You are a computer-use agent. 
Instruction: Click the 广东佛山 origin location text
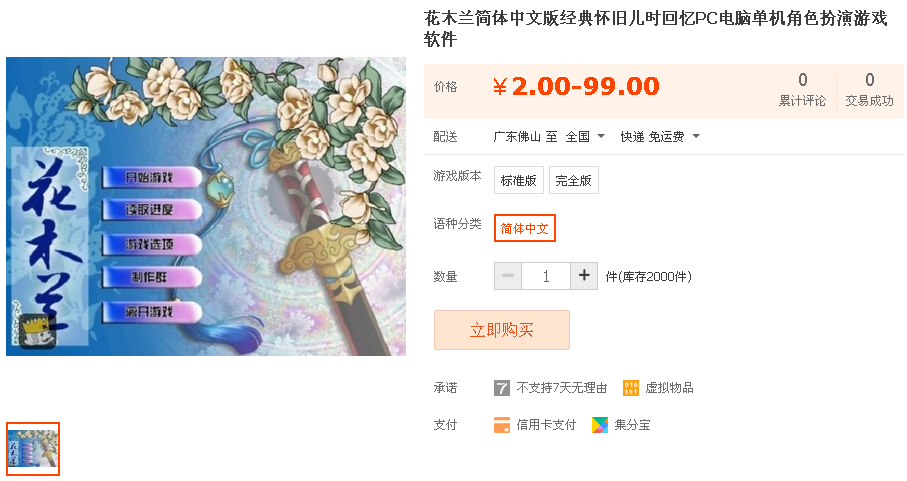coord(517,136)
